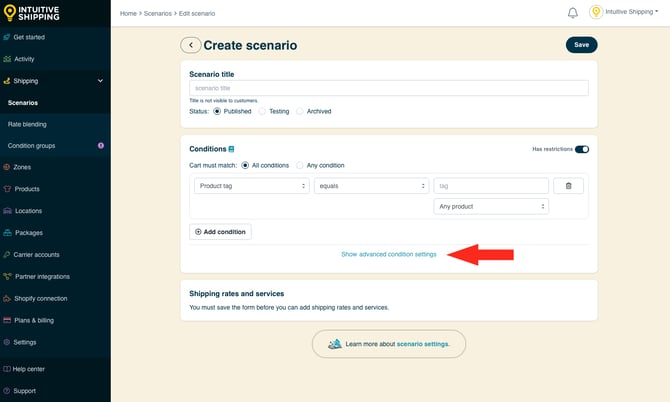
Task: Focus the scenario title field
Action: pos(389,88)
